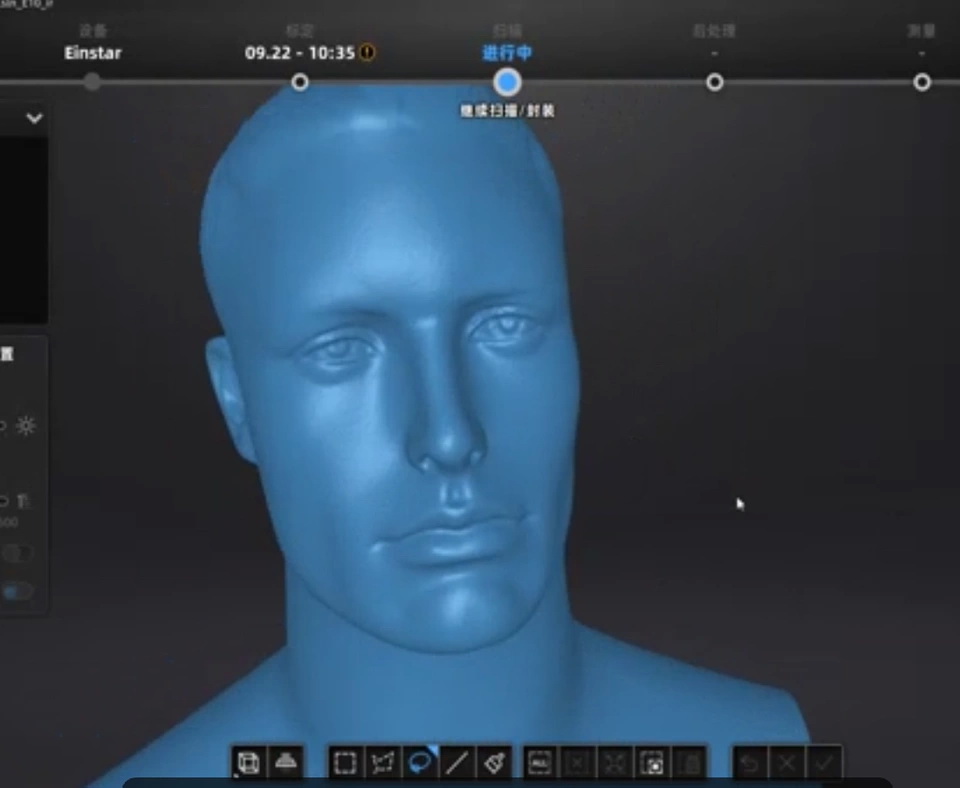Open the calibration step dated 09.22 - 10:35
The width and height of the screenshot is (960, 788).
click(x=300, y=82)
